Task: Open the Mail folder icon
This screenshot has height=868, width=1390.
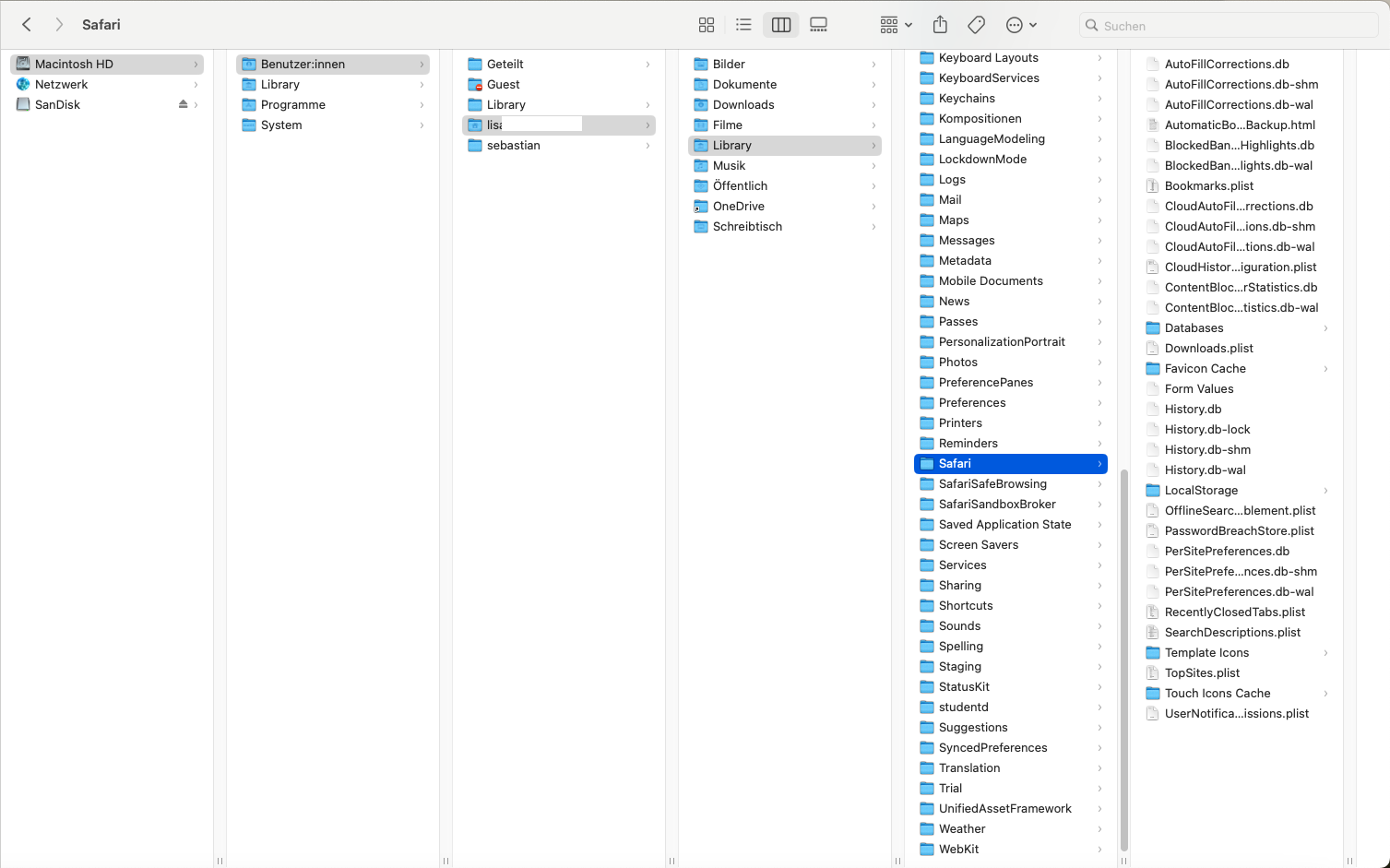Action: click(927, 199)
